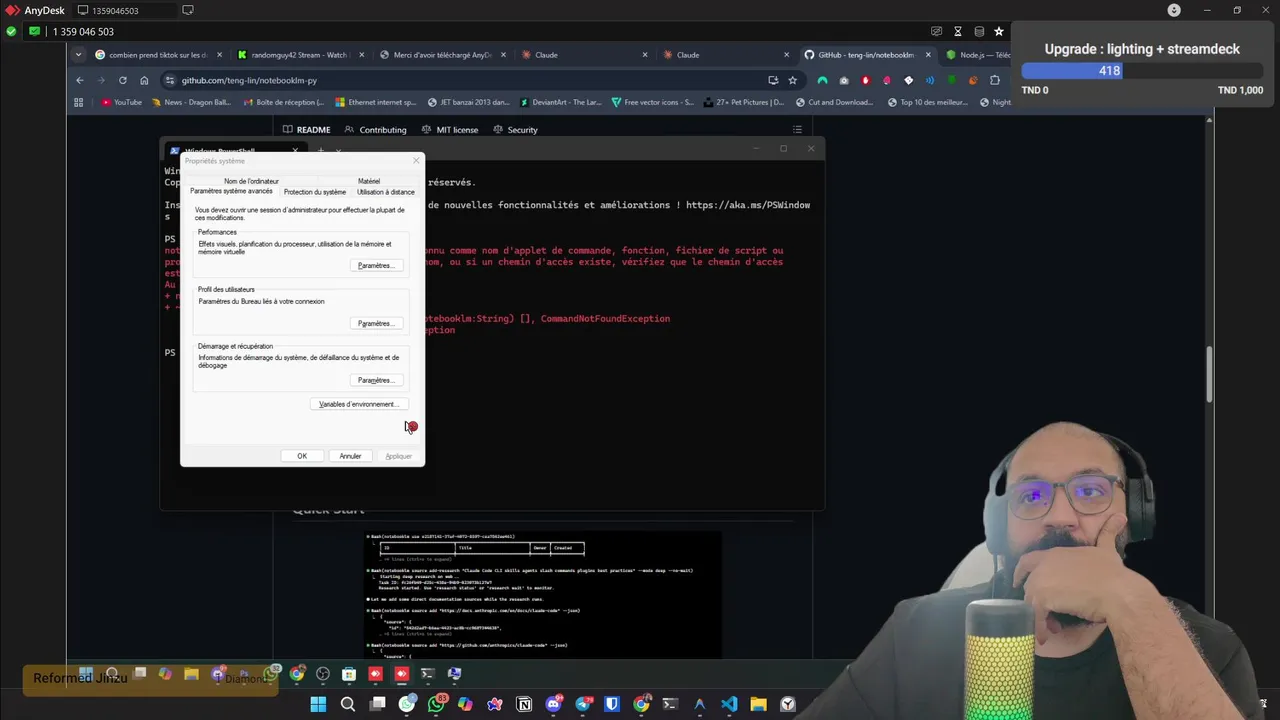This screenshot has height=720, width=1280.
Task: Click the Variables d'environnement button
Action: click(358, 404)
